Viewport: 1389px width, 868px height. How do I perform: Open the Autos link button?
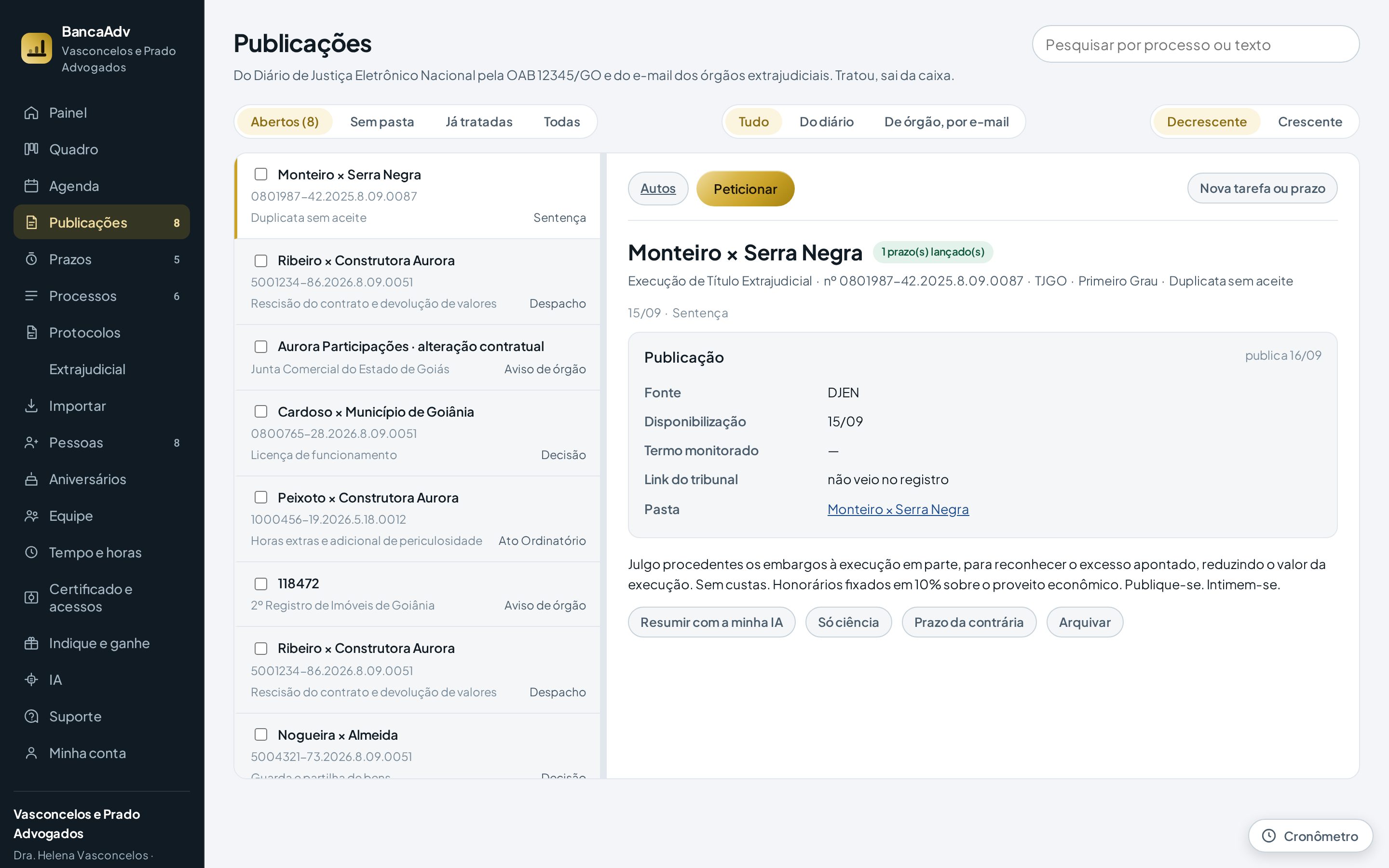[x=658, y=188]
